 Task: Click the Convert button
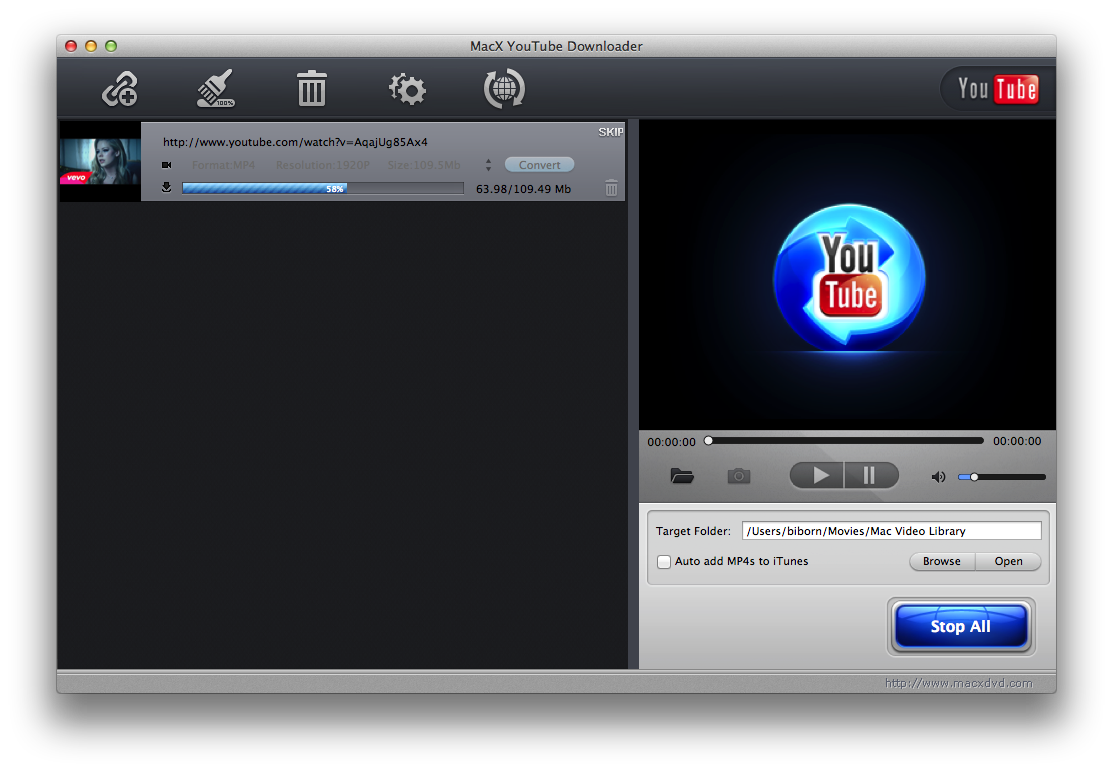(x=539, y=165)
